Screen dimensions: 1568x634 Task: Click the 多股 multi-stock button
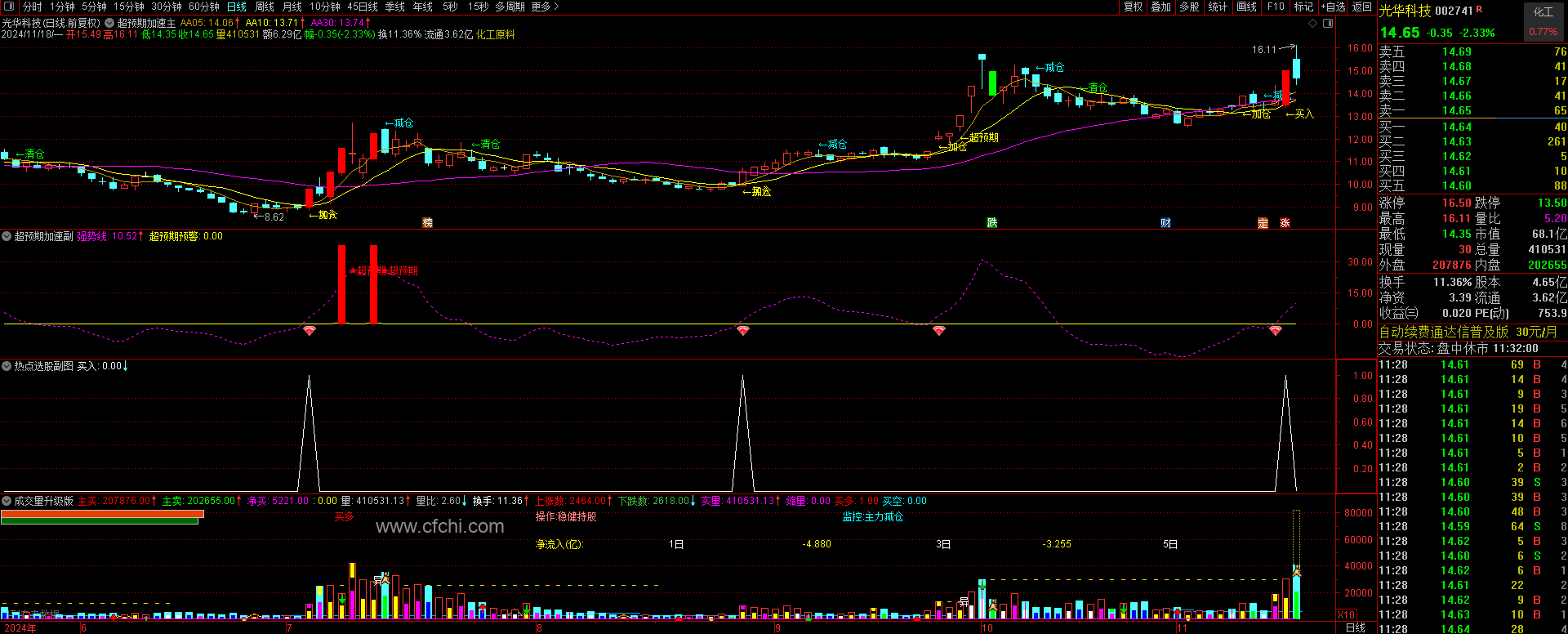tap(1190, 7)
